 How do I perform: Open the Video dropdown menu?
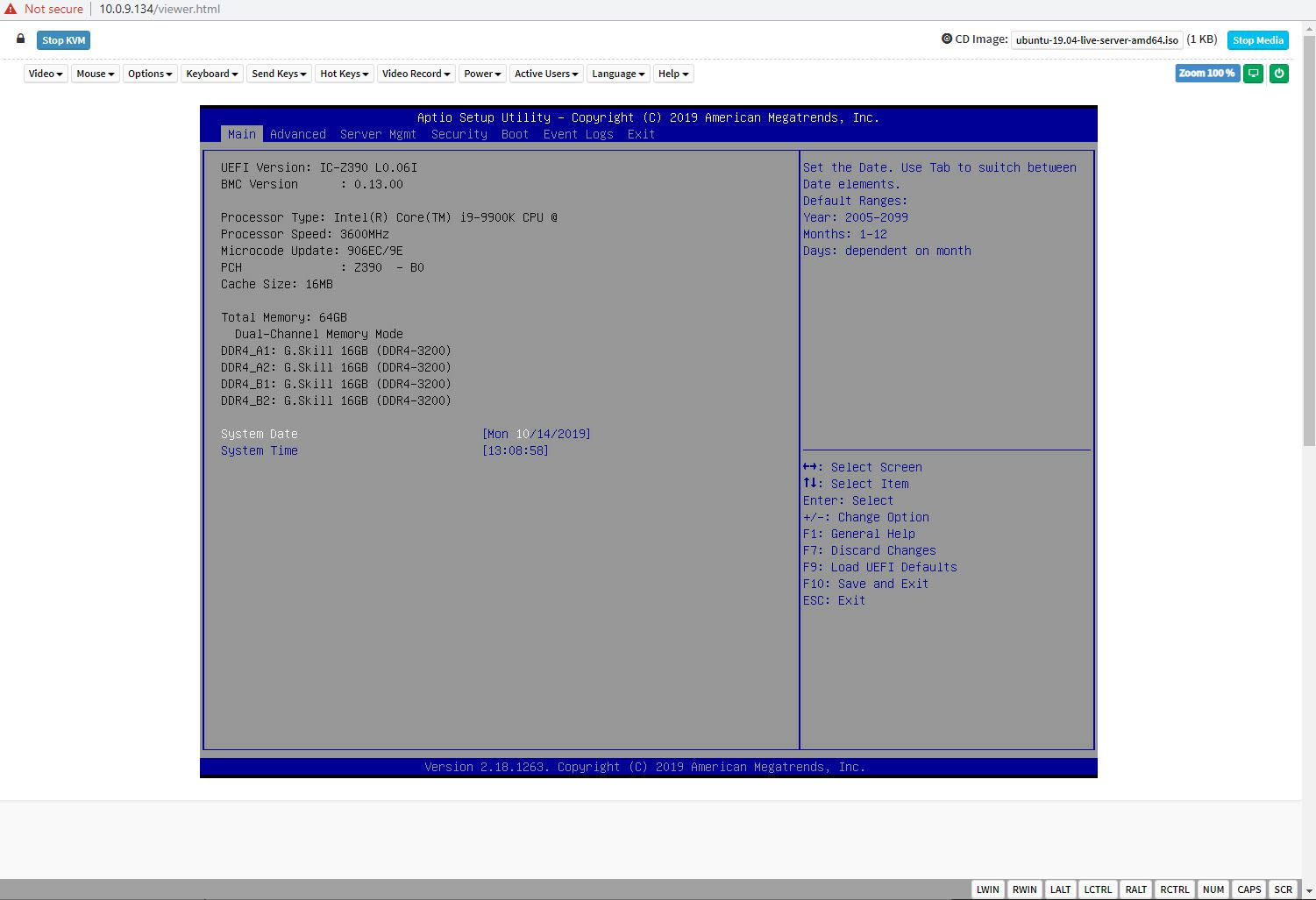(x=46, y=74)
